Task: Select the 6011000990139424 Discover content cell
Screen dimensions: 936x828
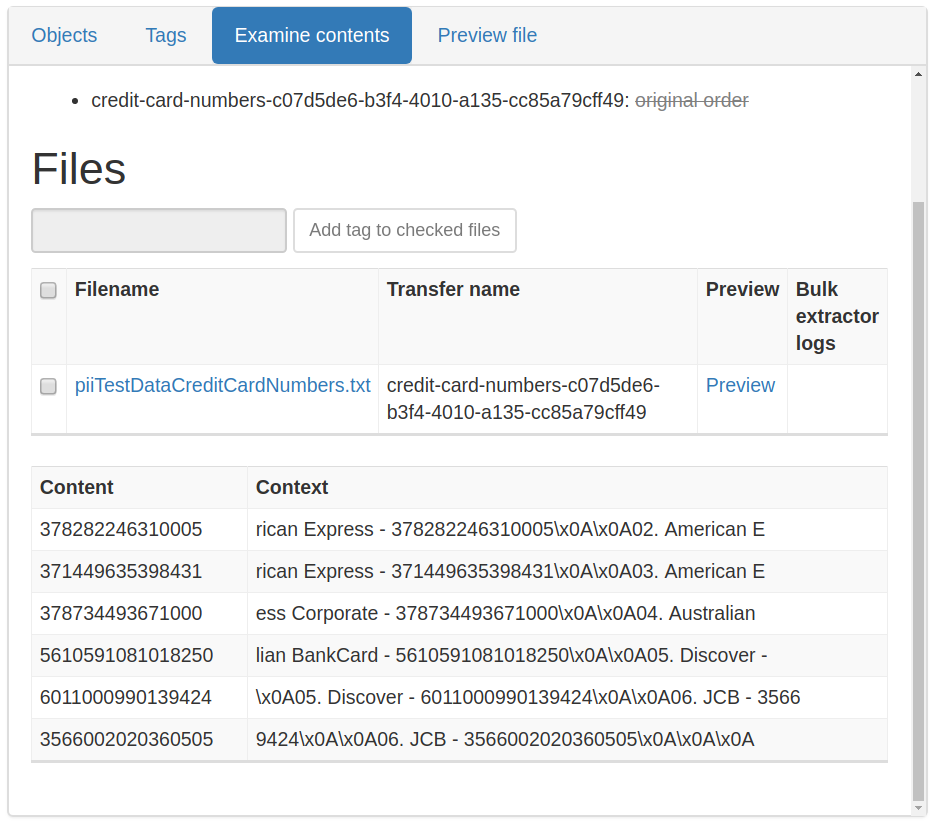Action: (x=126, y=698)
